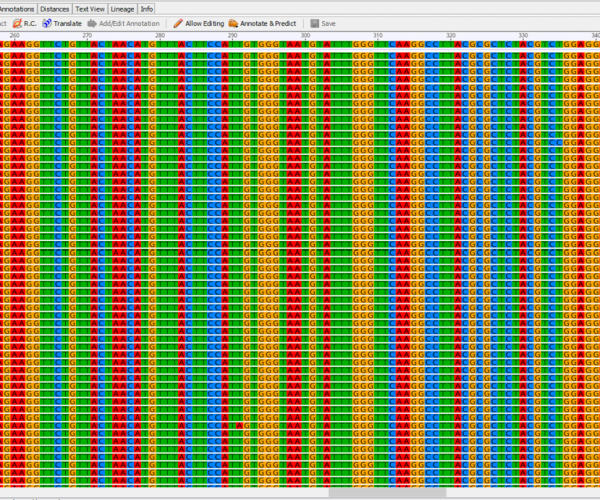600x500 pixels.
Task: Go to the Lineage tab
Action: click(122, 8)
